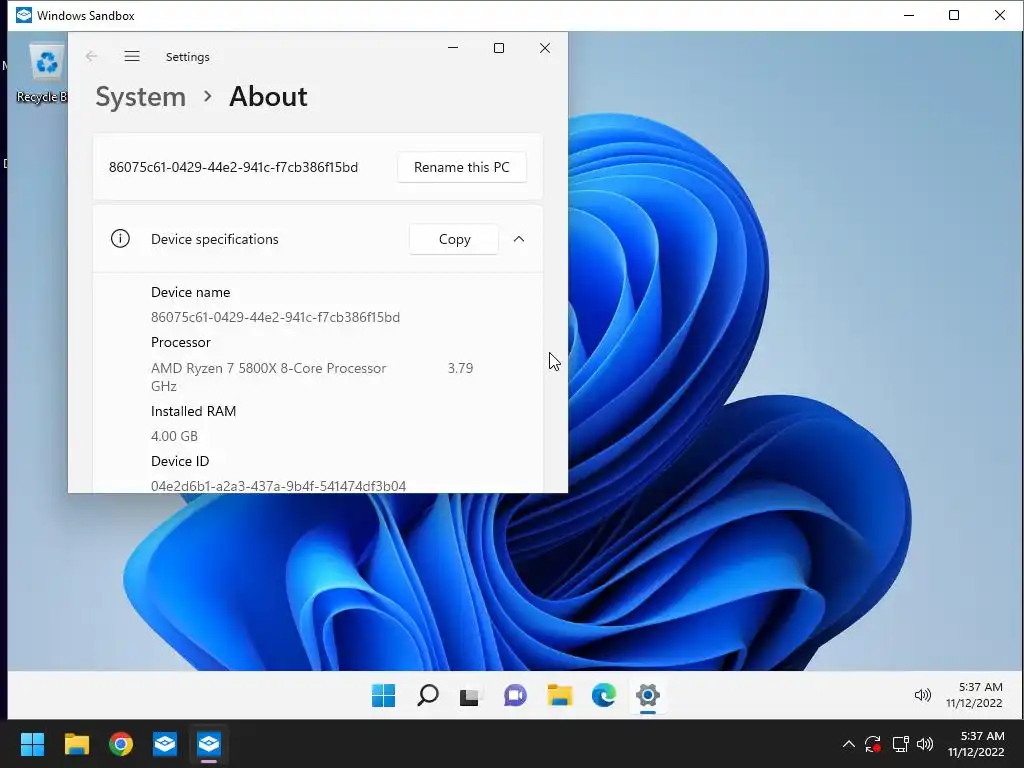Launch Google Chrome from host taskbar

click(x=121, y=744)
